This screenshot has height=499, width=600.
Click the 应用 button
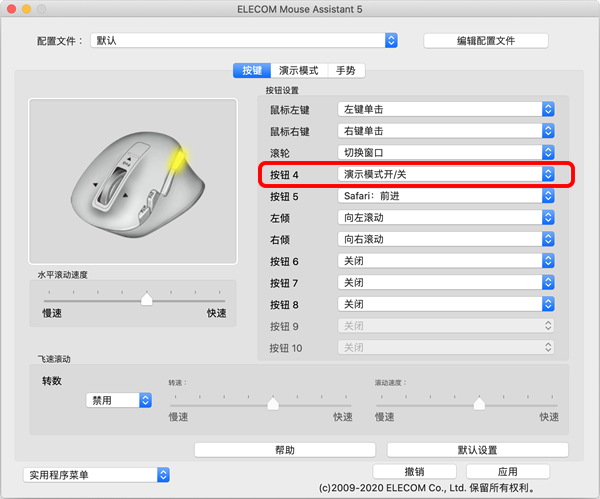(x=507, y=471)
